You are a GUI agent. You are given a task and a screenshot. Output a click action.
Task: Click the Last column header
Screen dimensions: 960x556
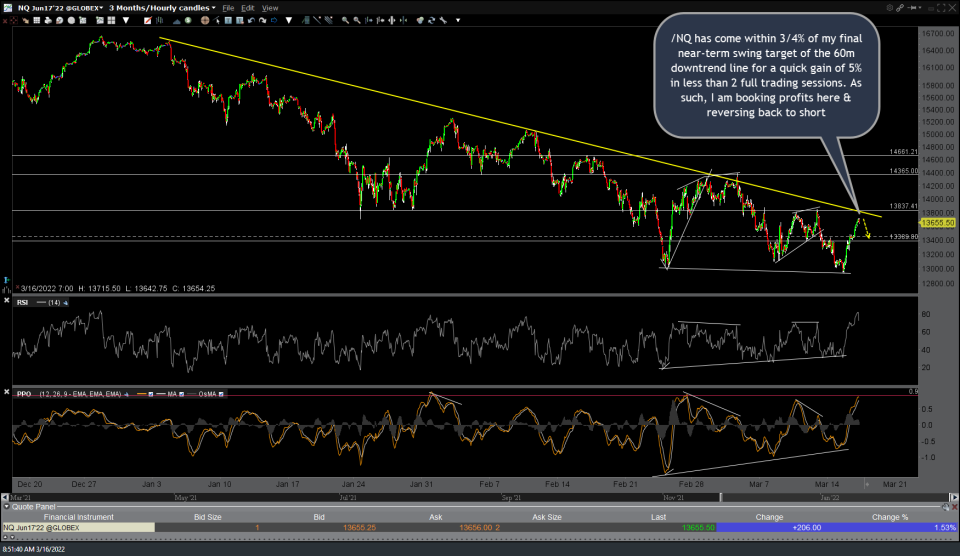[658, 517]
